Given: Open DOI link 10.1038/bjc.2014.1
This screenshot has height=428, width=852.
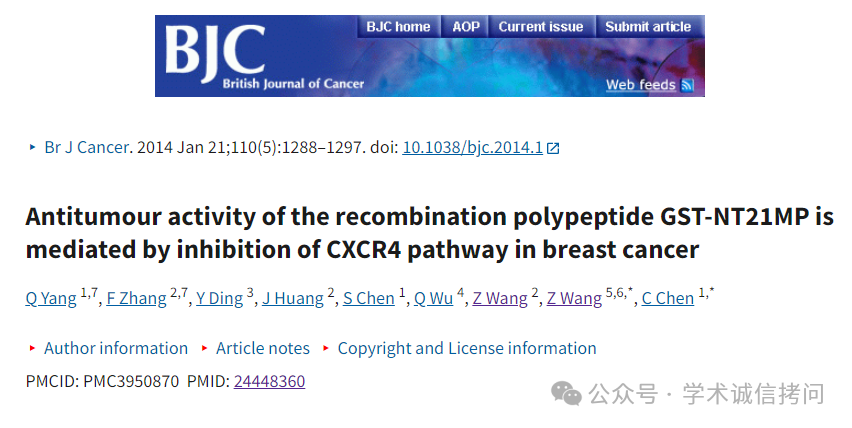Looking at the screenshot, I should tap(472, 148).
